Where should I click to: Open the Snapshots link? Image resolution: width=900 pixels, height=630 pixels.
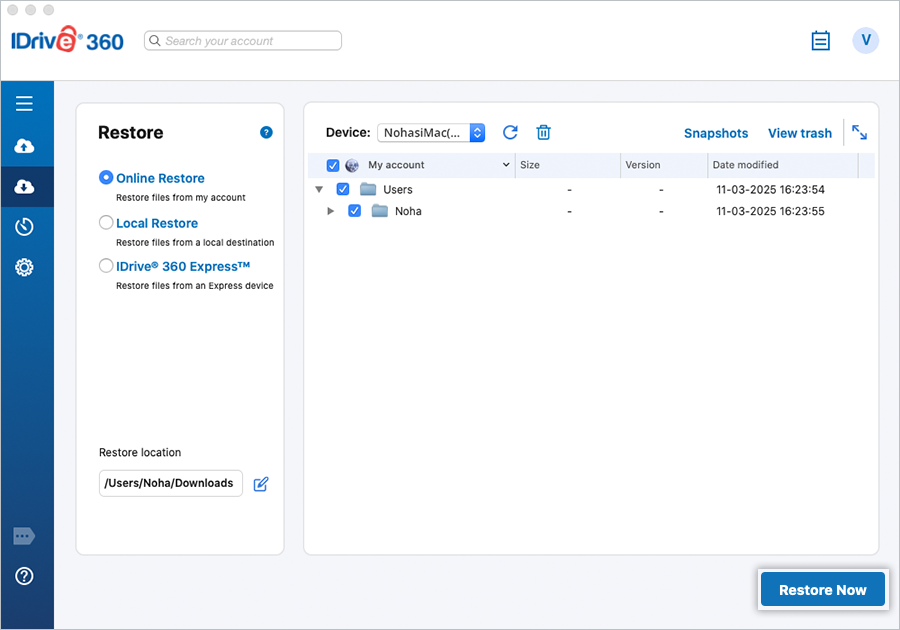tap(716, 133)
